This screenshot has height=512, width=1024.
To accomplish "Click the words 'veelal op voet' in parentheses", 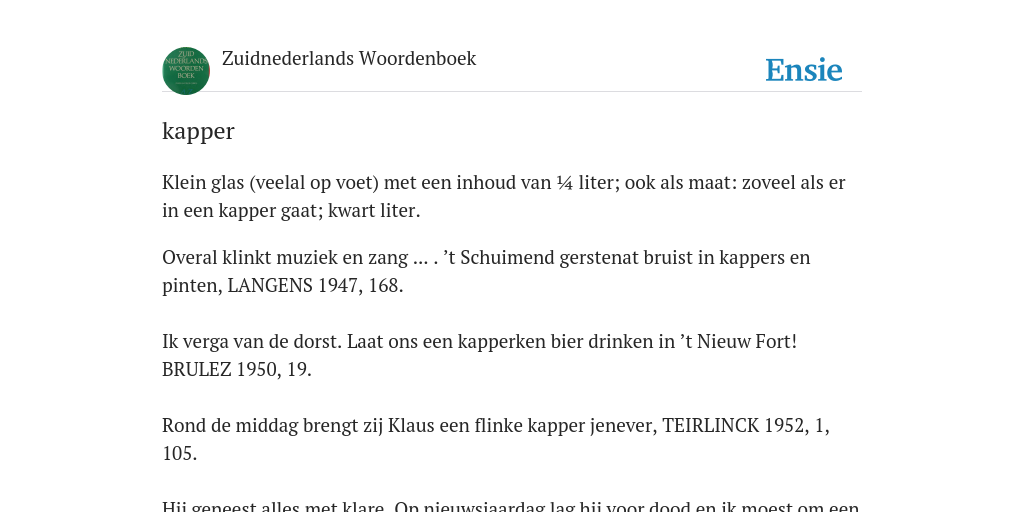I will point(314,183).
